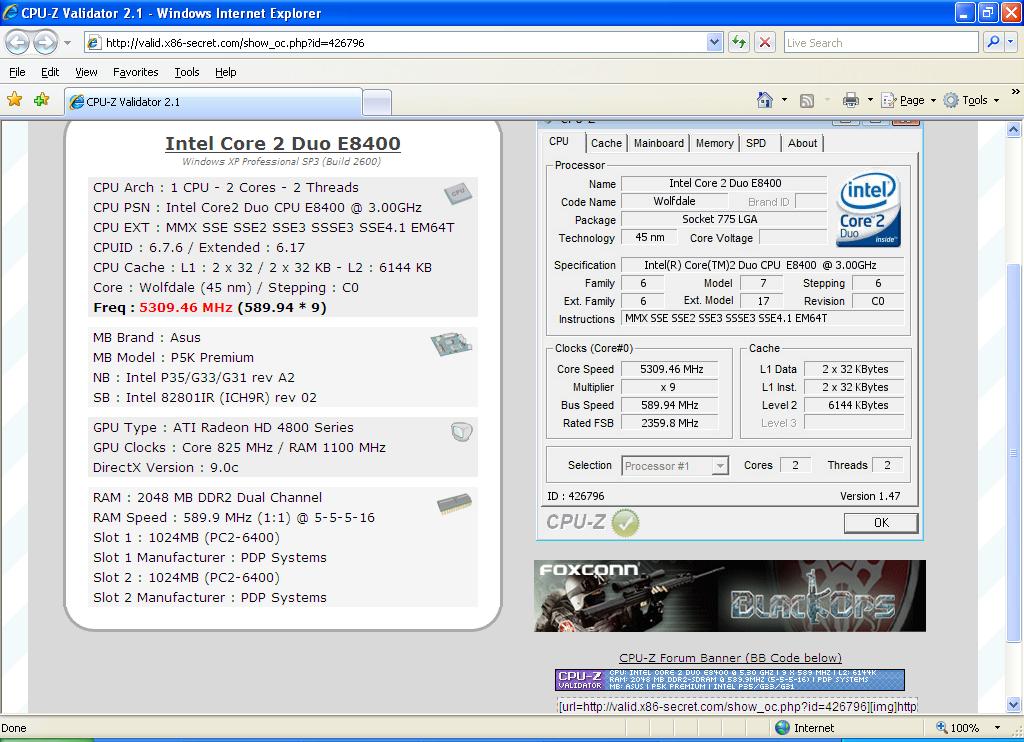This screenshot has width=1024, height=742.
Task: Click the RSS feeds icon
Action: (x=807, y=101)
